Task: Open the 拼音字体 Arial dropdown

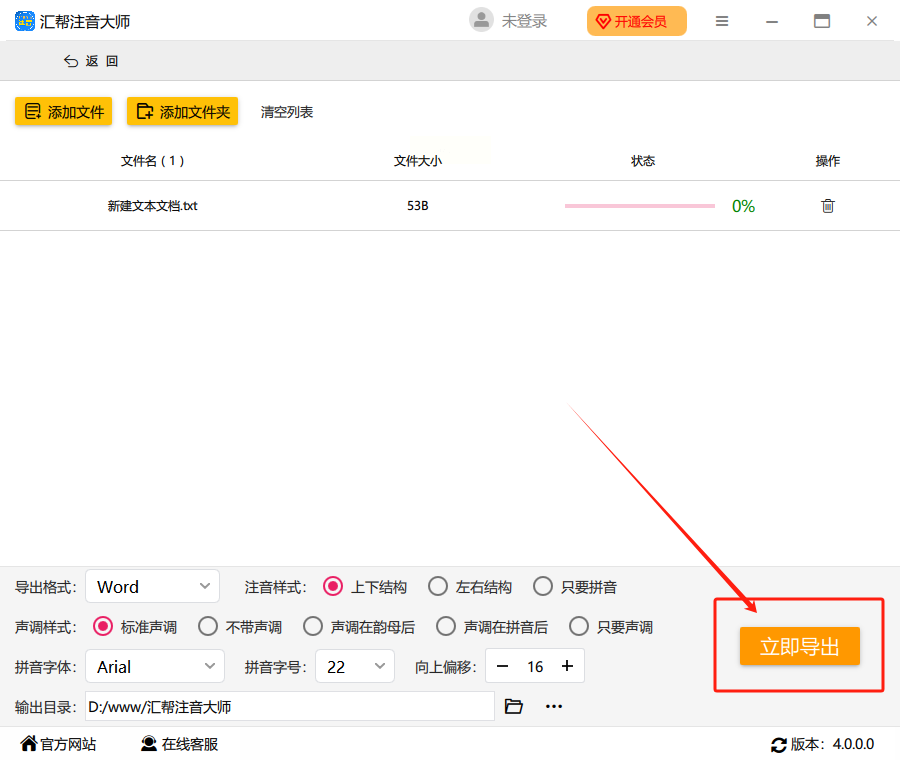Action: tap(154, 666)
